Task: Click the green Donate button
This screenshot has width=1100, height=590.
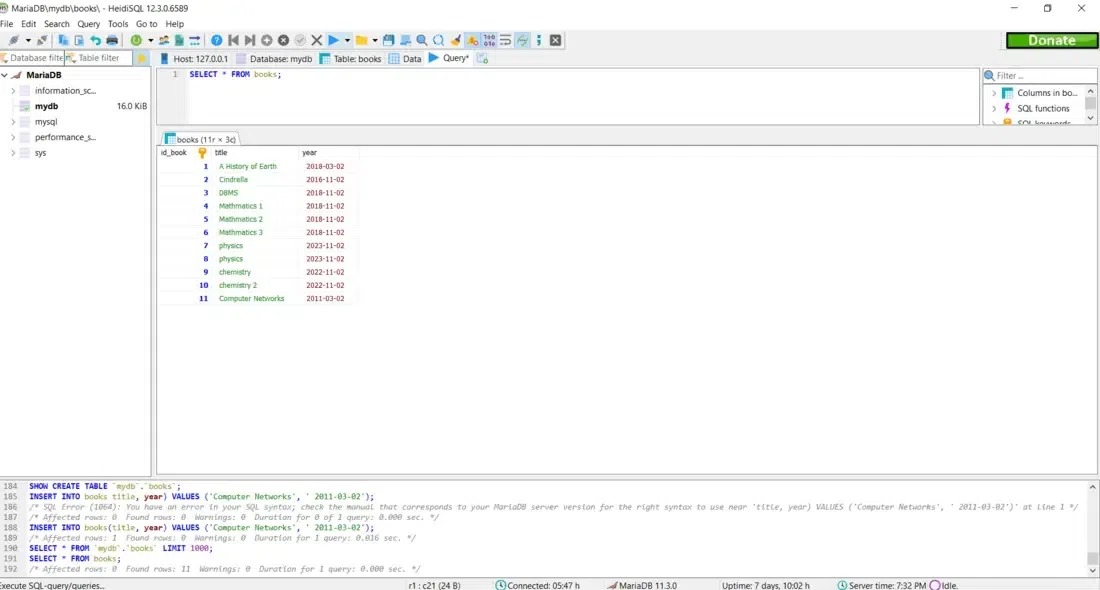Action: (x=1051, y=40)
